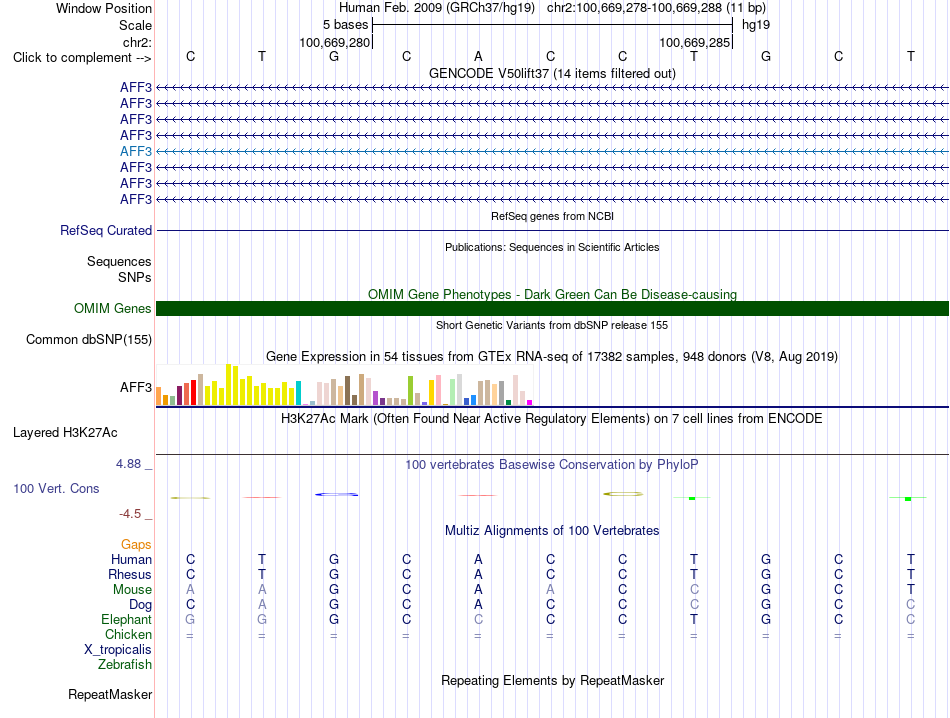950x718 pixels.
Task: Click the OMIM Gene Phenotypes track title
Action: (x=552, y=294)
